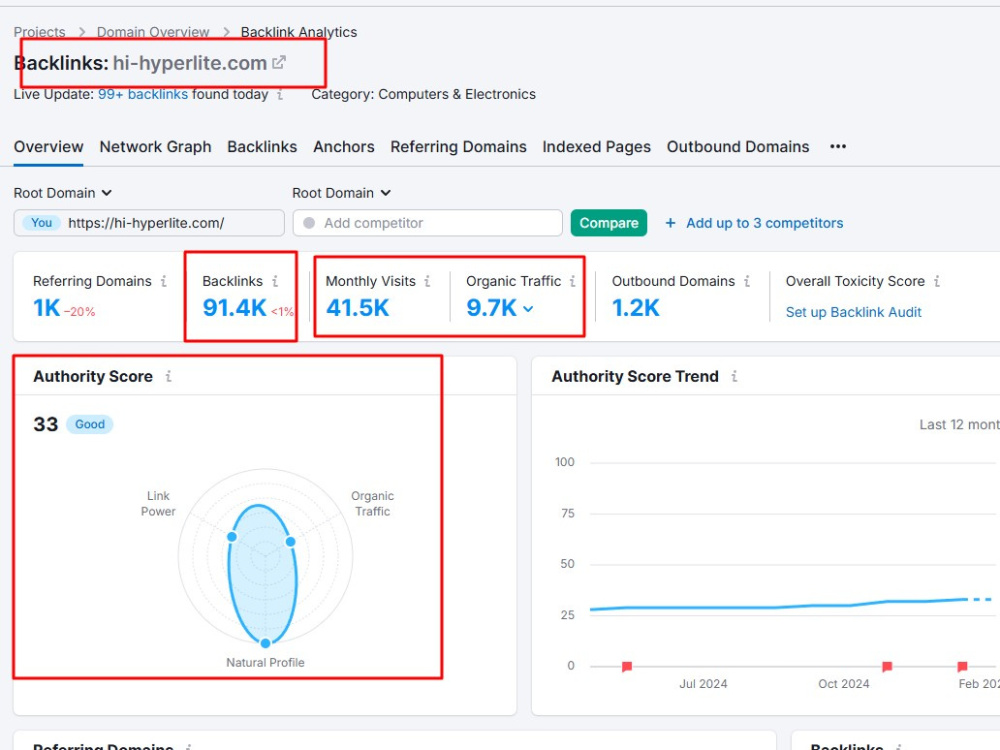This screenshot has height=750, width=1000.
Task: Click the Good authority score badge
Action: tap(90, 424)
